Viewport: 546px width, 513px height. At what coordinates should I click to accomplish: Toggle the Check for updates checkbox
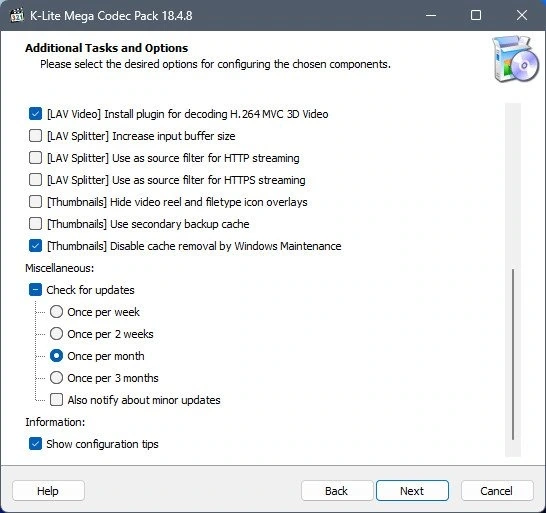(x=36, y=290)
